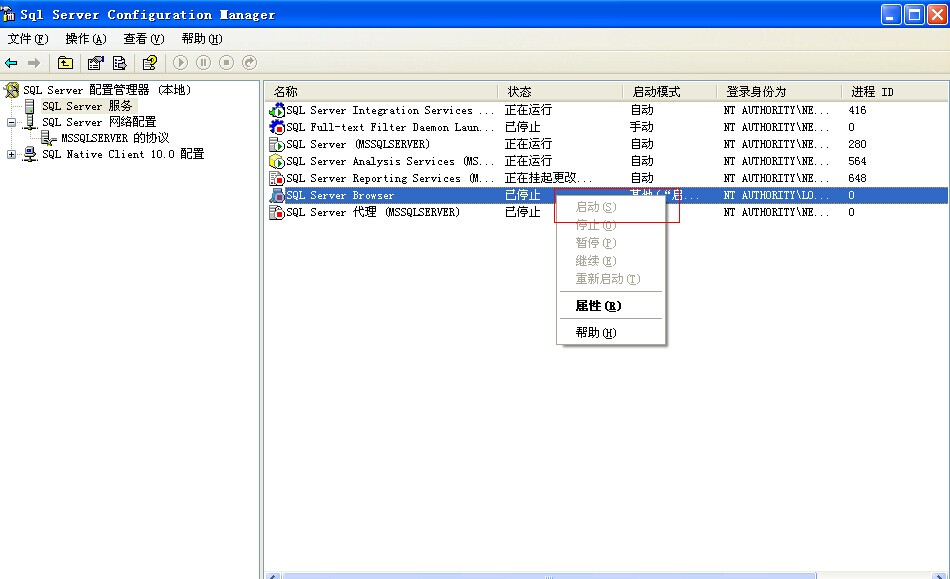
Task: Select the SQL Server (MSSQLSERVER) row name
Action: tap(358, 144)
